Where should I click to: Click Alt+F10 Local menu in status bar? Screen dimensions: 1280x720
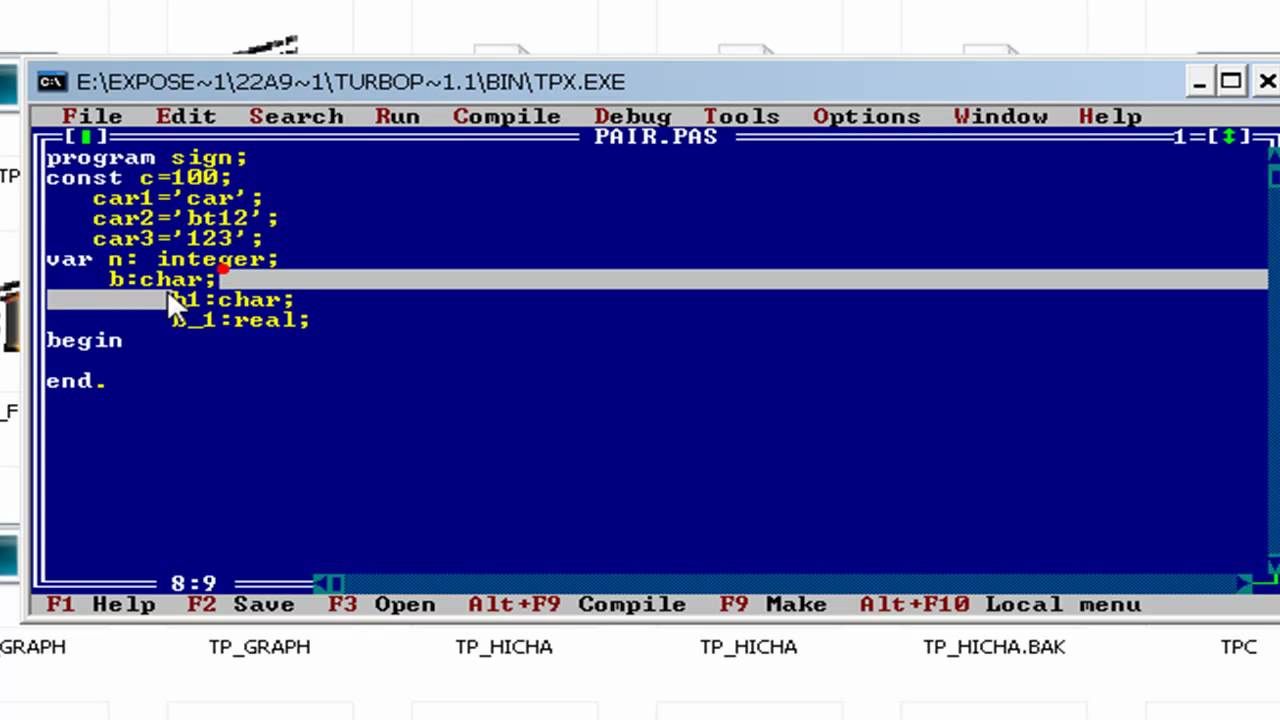pyautogui.click(x=1000, y=605)
